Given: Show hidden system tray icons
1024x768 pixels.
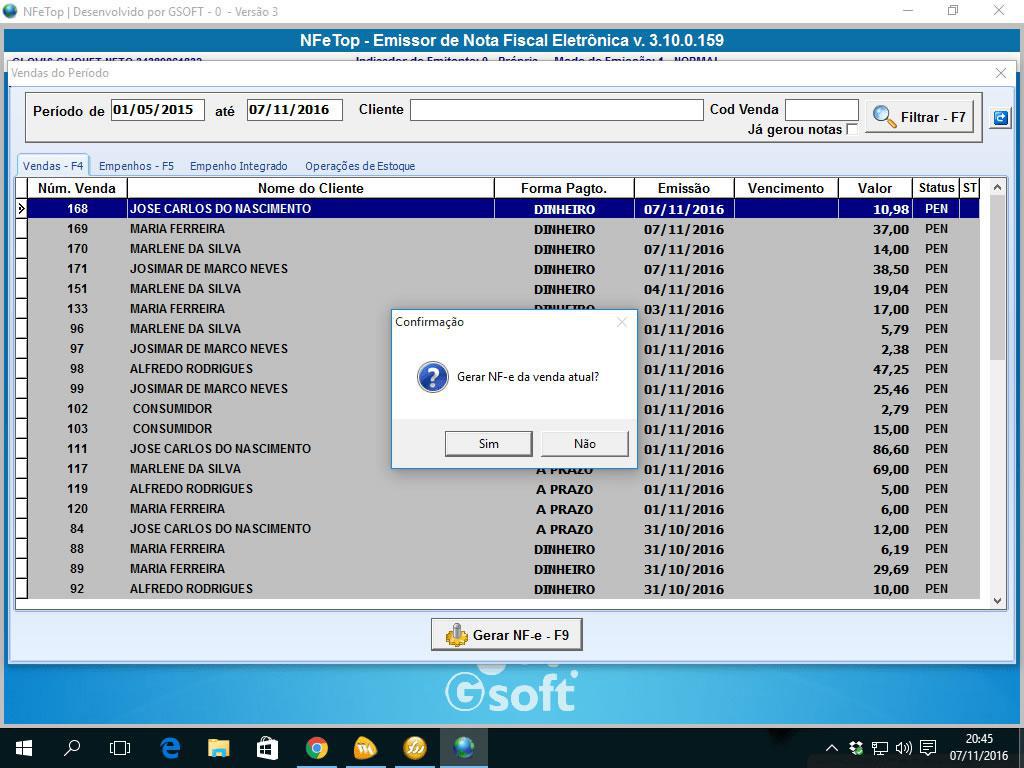Looking at the screenshot, I should point(831,748).
